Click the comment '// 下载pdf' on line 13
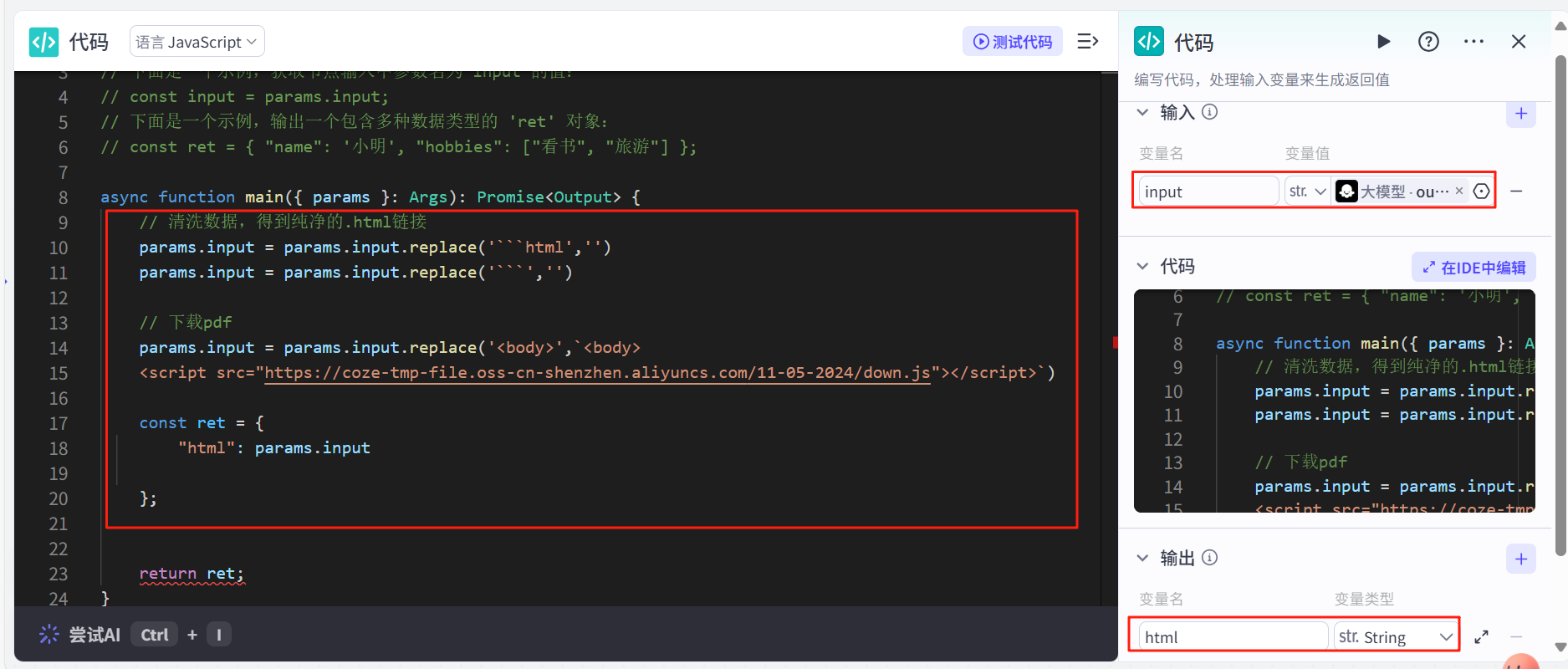Viewport: 1568px width, 669px height. click(186, 323)
